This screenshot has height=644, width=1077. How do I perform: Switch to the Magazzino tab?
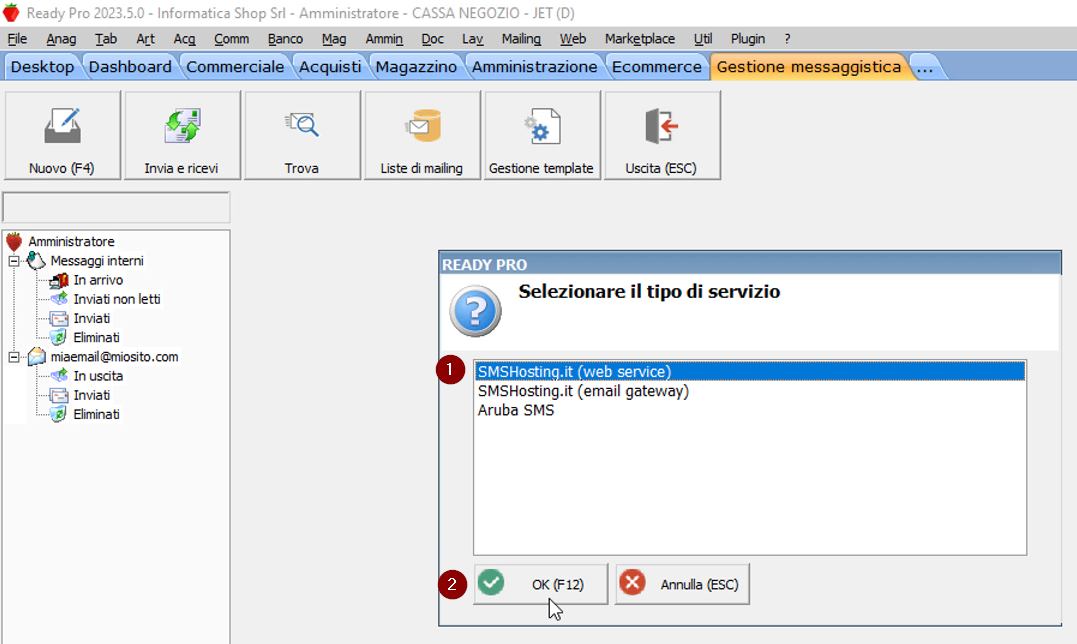(x=416, y=67)
